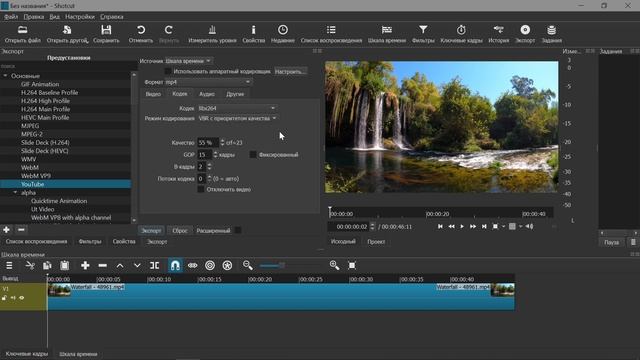Toggle V1 track visibility eye
This screenshot has width=640, height=360.
[x=22, y=298]
